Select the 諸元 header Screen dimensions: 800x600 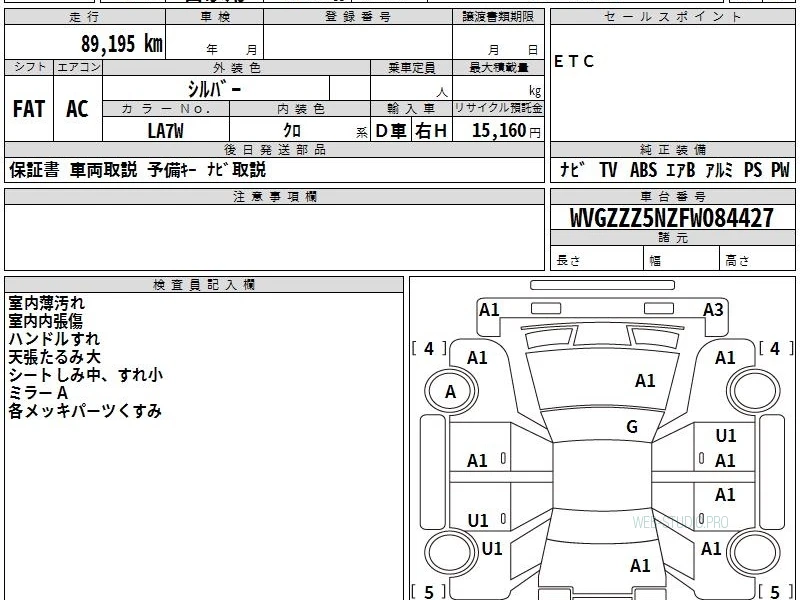[x=672, y=237]
